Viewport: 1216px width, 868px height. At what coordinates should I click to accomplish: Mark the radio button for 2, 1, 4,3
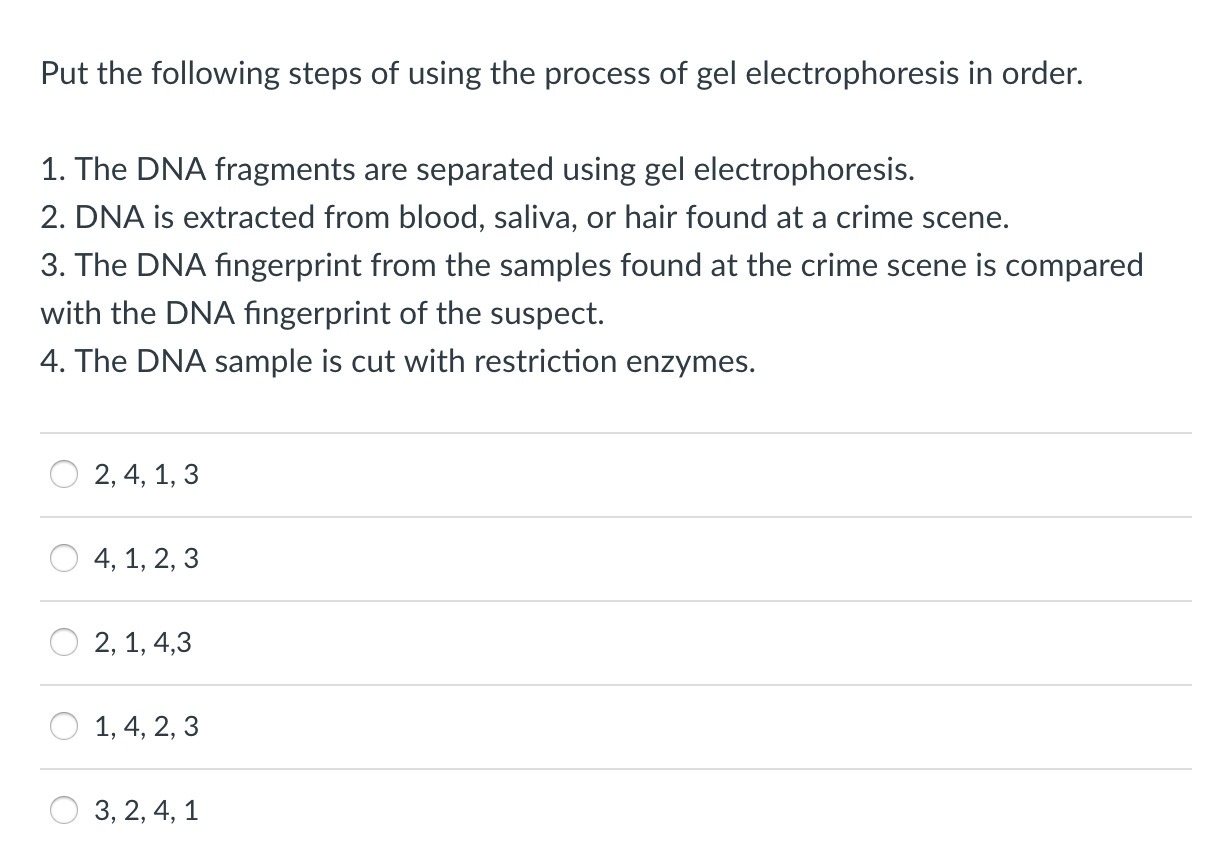click(65, 643)
